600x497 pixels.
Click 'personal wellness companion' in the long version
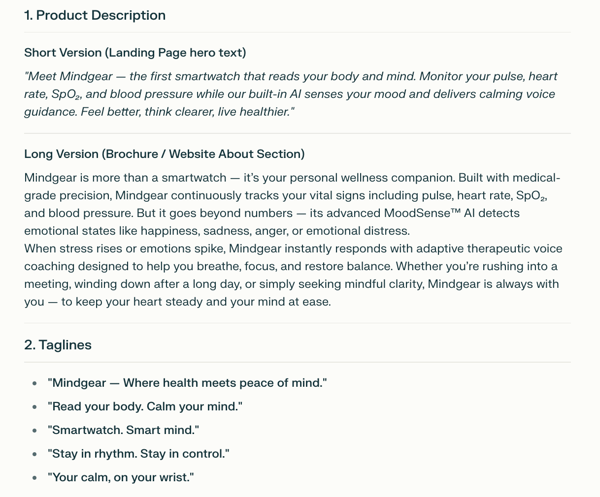[x=372, y=178]
